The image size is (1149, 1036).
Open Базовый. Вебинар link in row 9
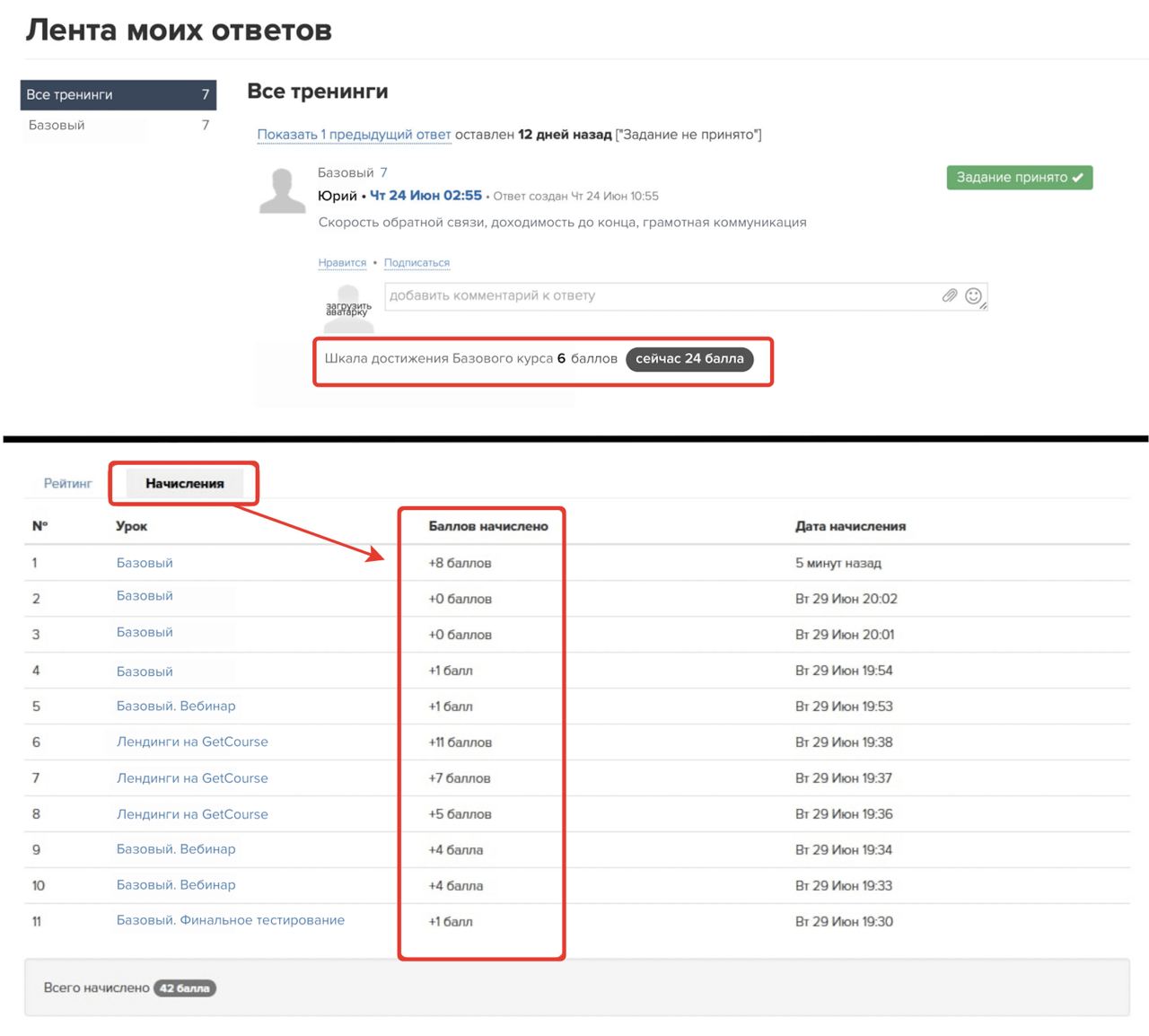176,849
